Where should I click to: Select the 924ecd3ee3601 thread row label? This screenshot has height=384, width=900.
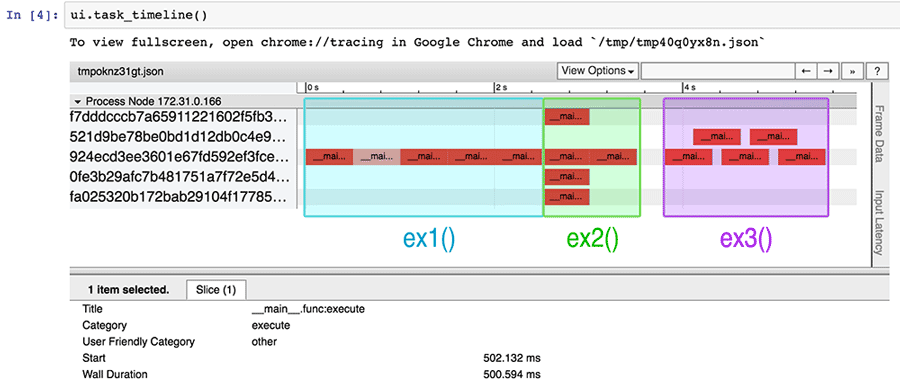coord(178,157)
